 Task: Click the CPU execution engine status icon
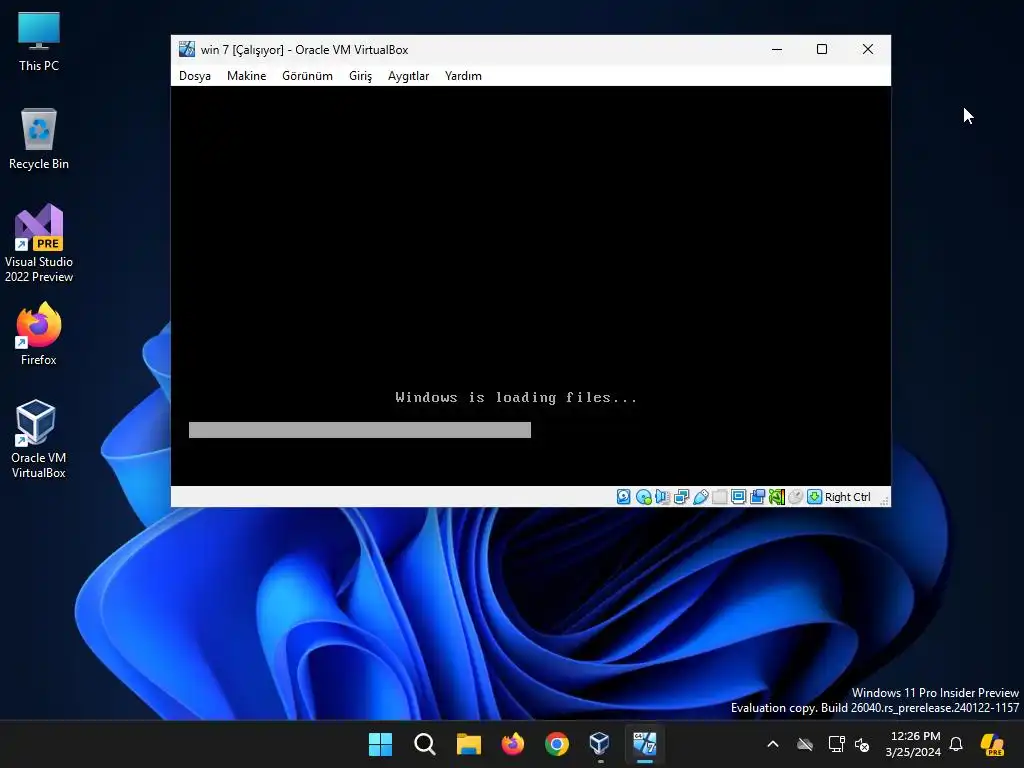tap(776, 497)
